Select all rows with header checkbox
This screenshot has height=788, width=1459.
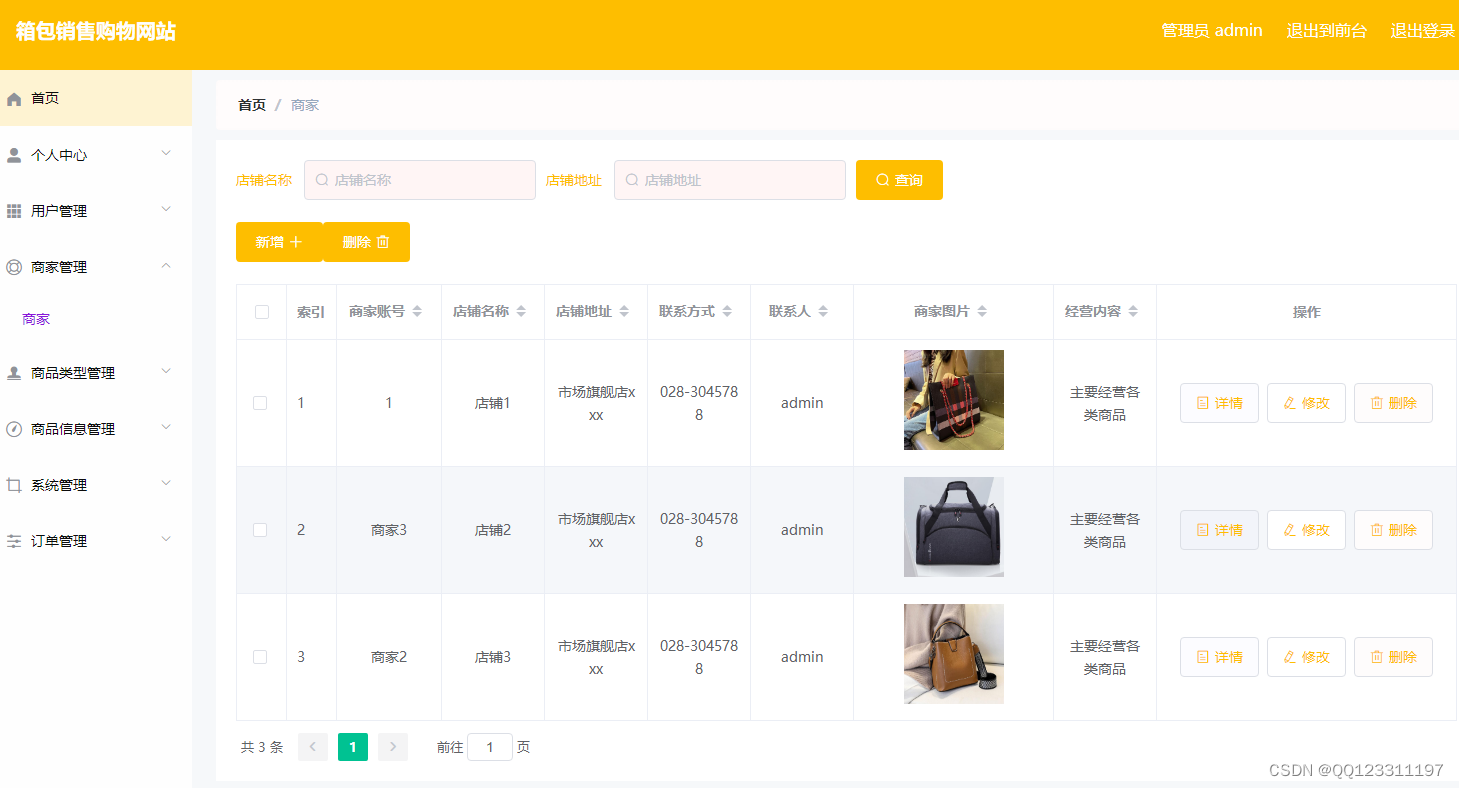(262, 312)
